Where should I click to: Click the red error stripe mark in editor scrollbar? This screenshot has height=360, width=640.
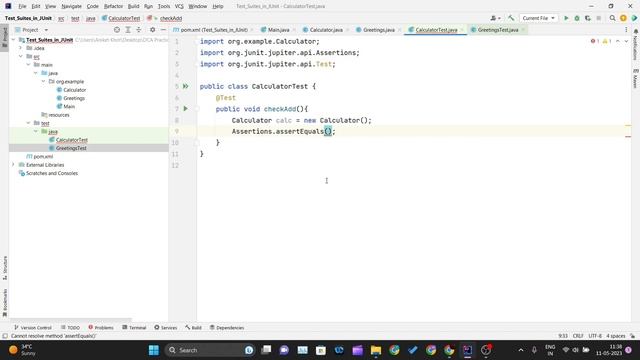point(628,137)
